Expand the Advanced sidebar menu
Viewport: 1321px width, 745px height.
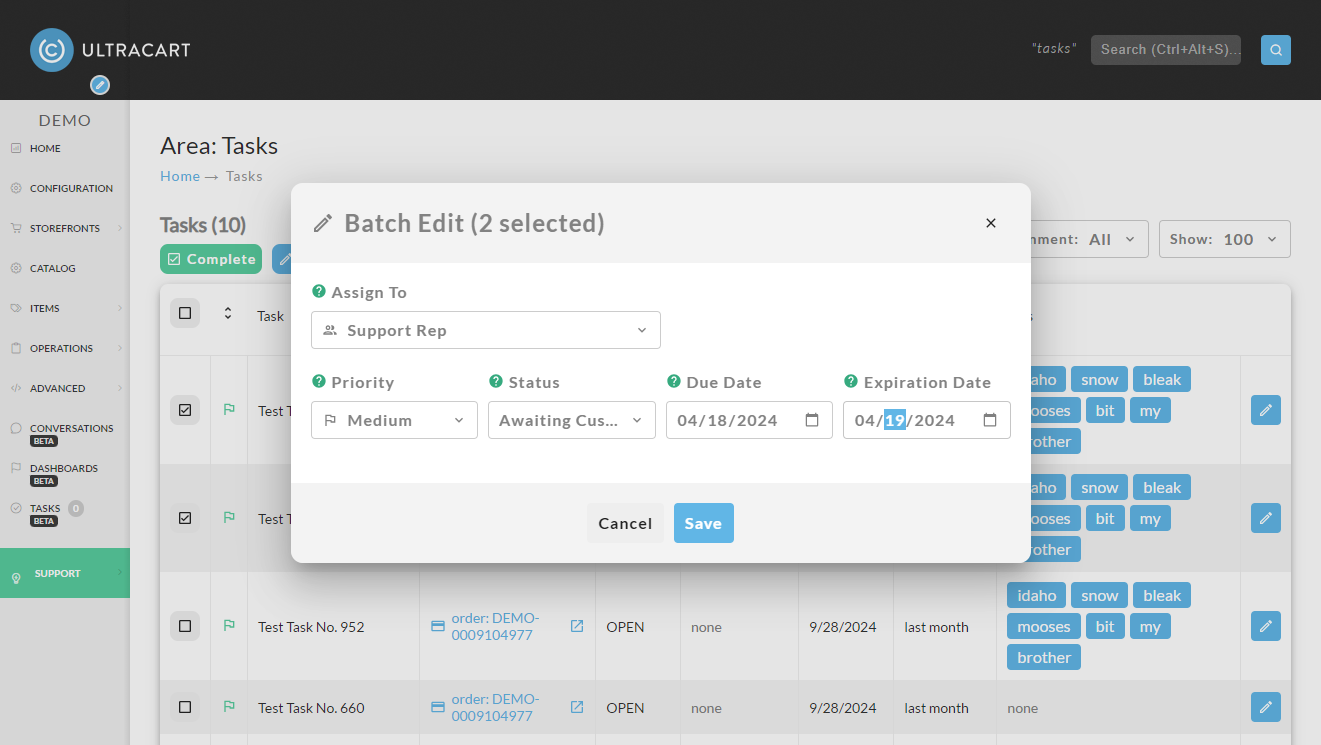65,388
